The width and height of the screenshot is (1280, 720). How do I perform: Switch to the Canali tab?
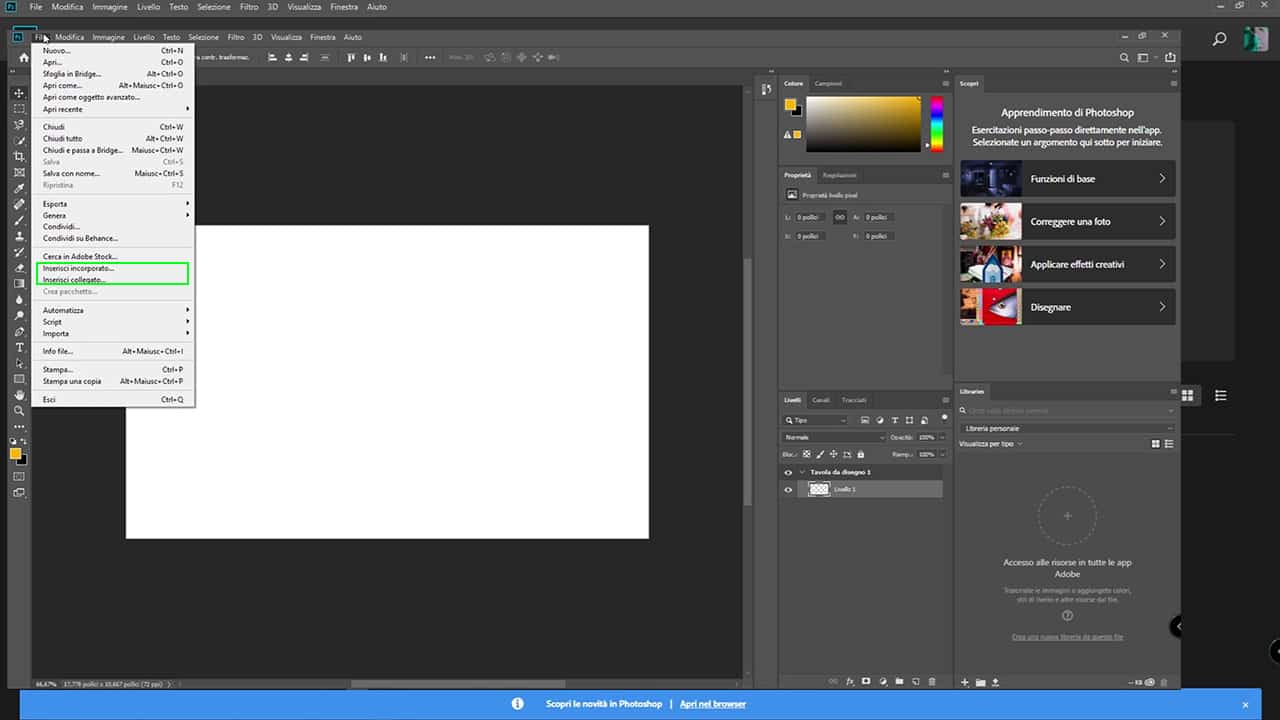(x=820, y=400)
